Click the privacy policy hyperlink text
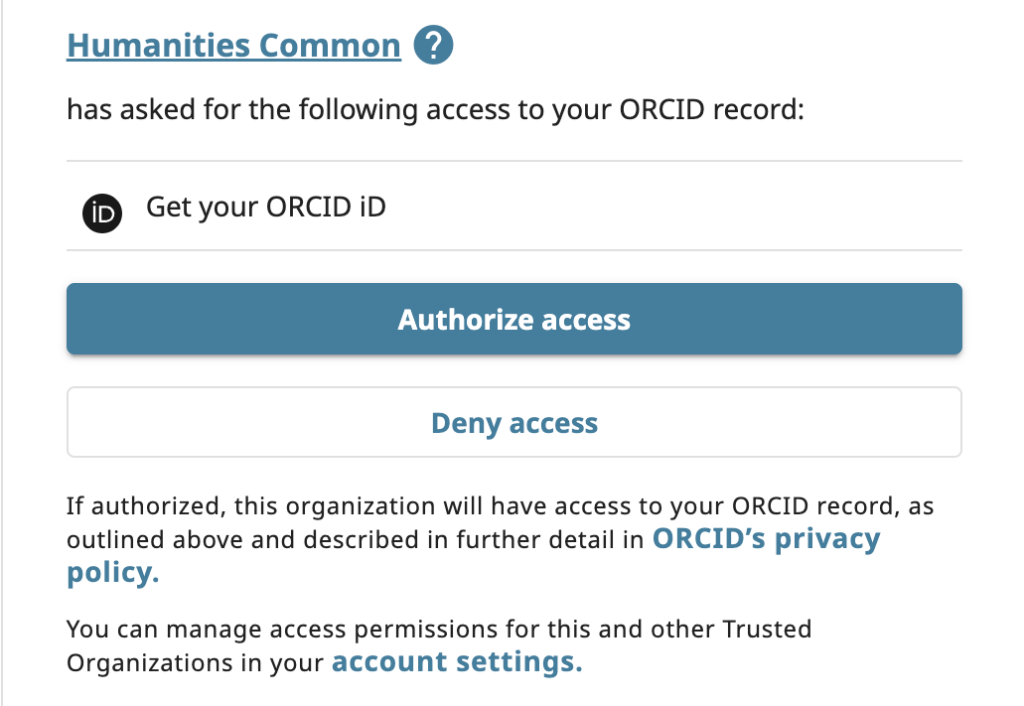The width and height of the screenshot is (1024, 706). [x=764, y=538]
